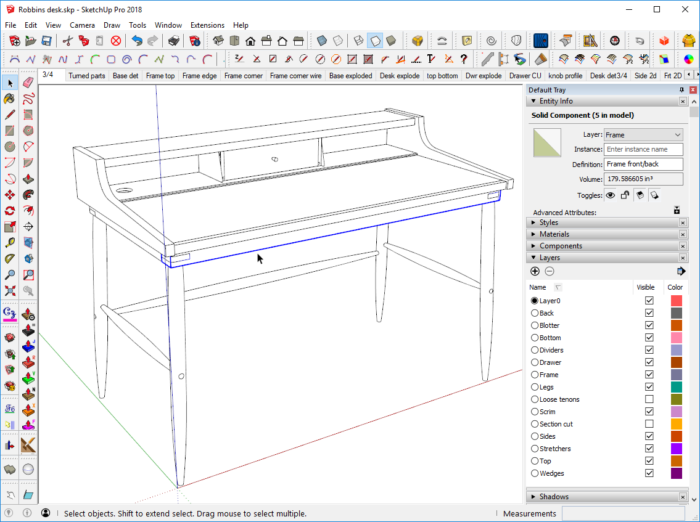Open a file with folder icon

click(x=30, y=41)
